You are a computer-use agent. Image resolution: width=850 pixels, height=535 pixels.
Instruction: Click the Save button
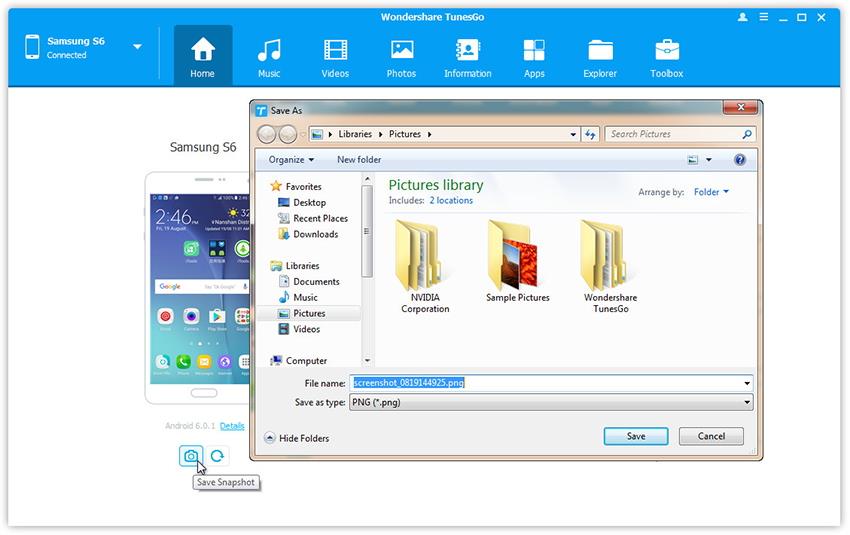coord(636,436)
